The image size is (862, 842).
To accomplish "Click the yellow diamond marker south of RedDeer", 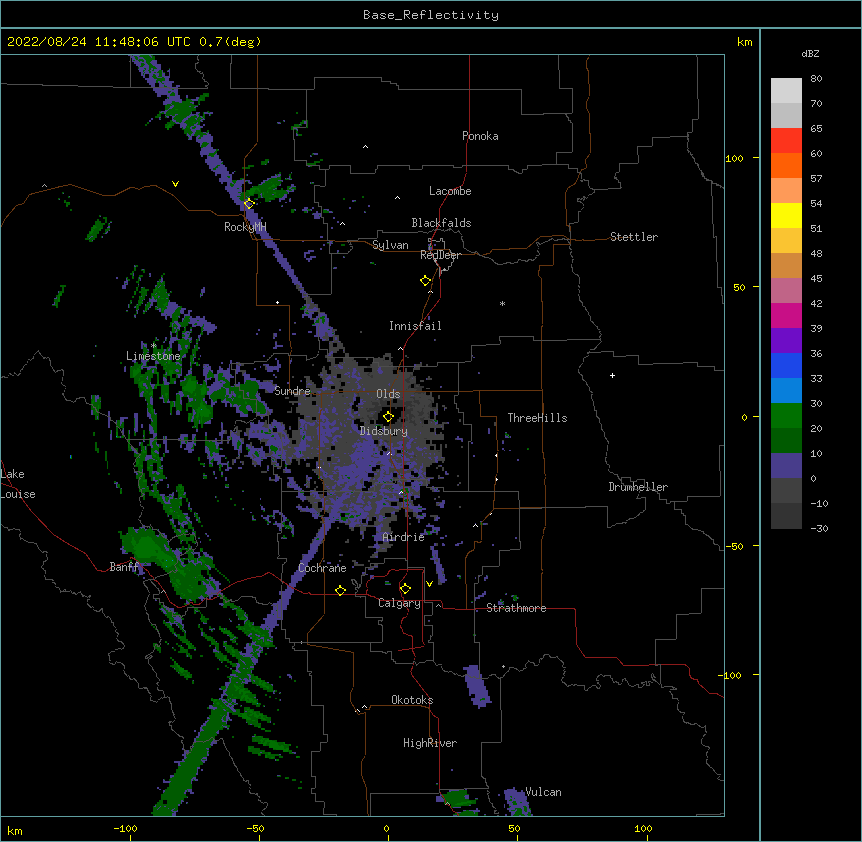I will click(425, 281).
